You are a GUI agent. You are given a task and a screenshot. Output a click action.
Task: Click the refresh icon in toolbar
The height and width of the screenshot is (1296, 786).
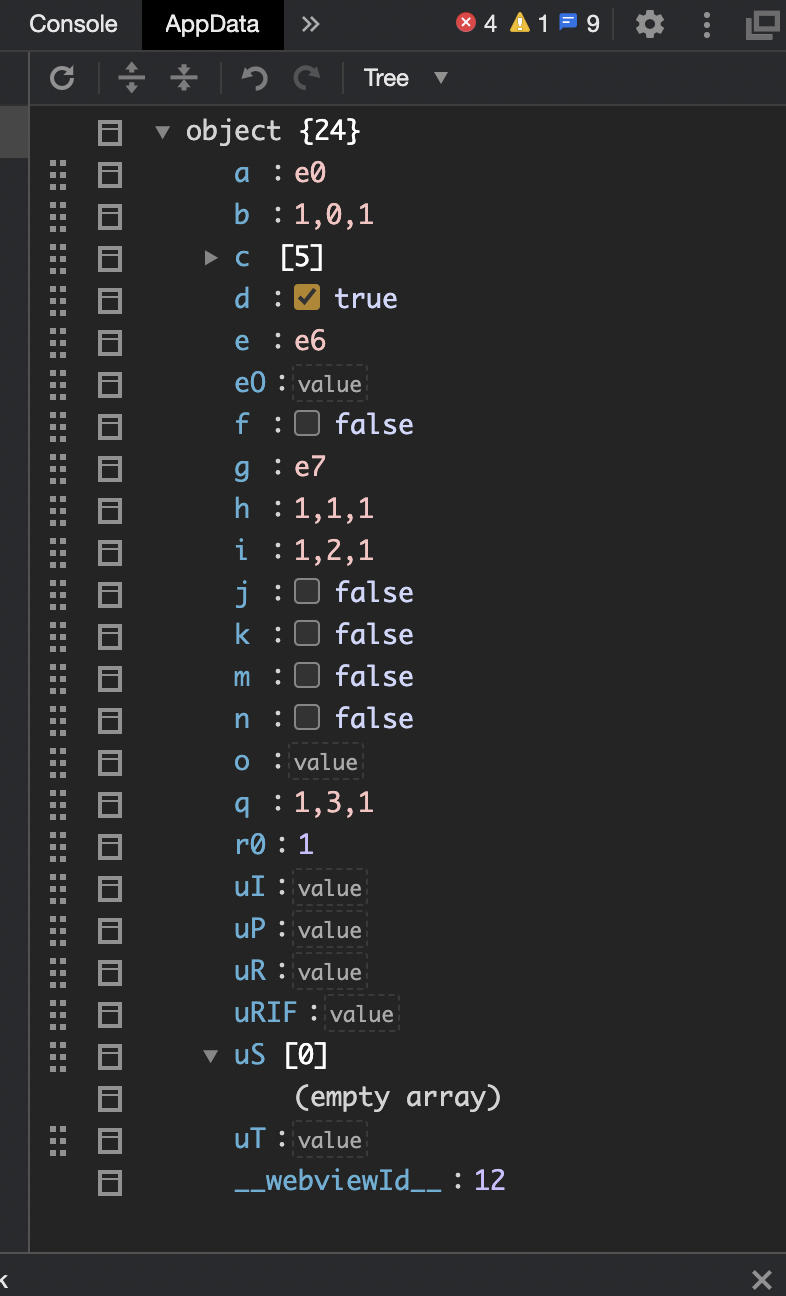62,78
